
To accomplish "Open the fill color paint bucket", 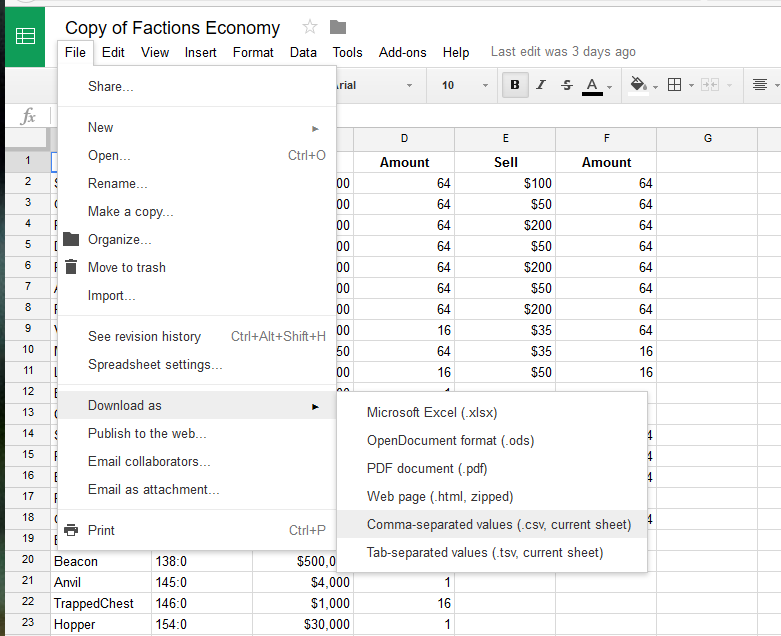I will click(x=638, y=85).
